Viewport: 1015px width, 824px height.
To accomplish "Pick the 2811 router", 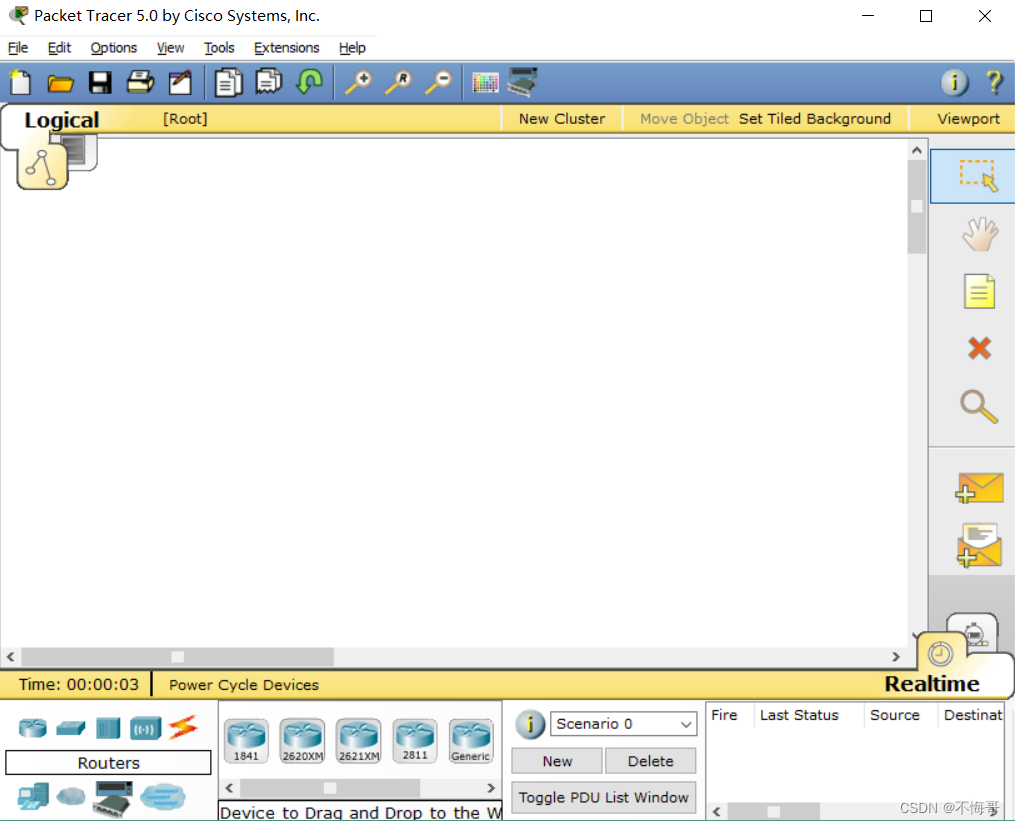I will coord(415,741).
